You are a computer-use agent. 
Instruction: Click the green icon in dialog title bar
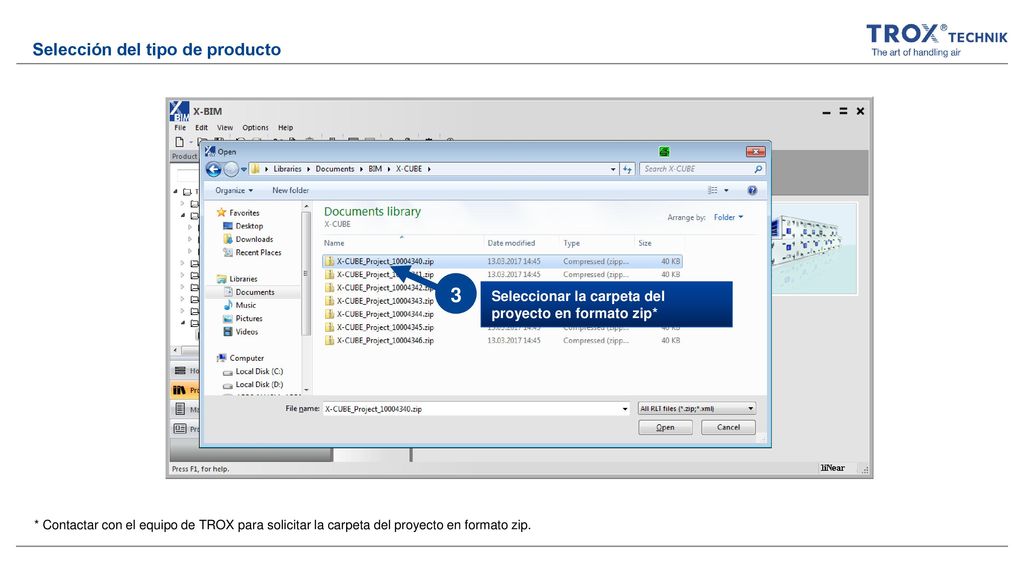(664, 151)
